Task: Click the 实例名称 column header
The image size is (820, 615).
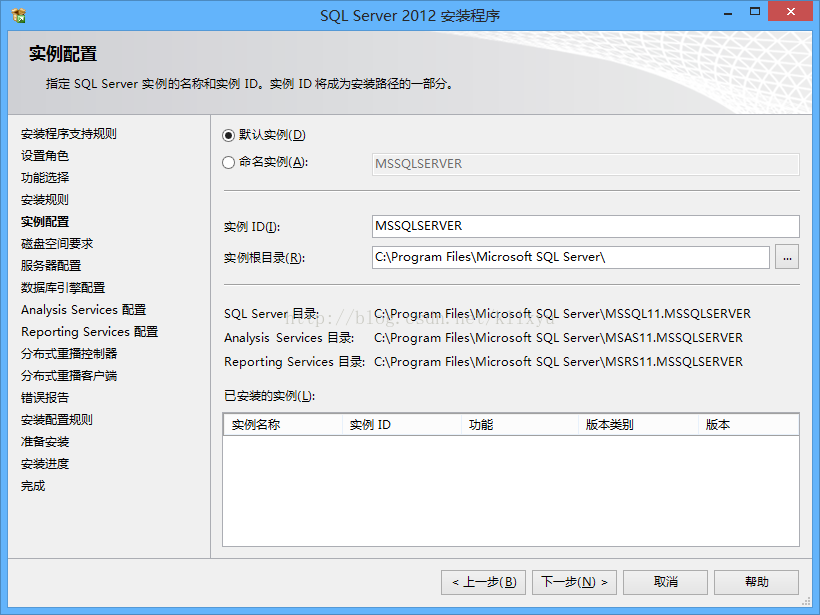Action: 283,425
